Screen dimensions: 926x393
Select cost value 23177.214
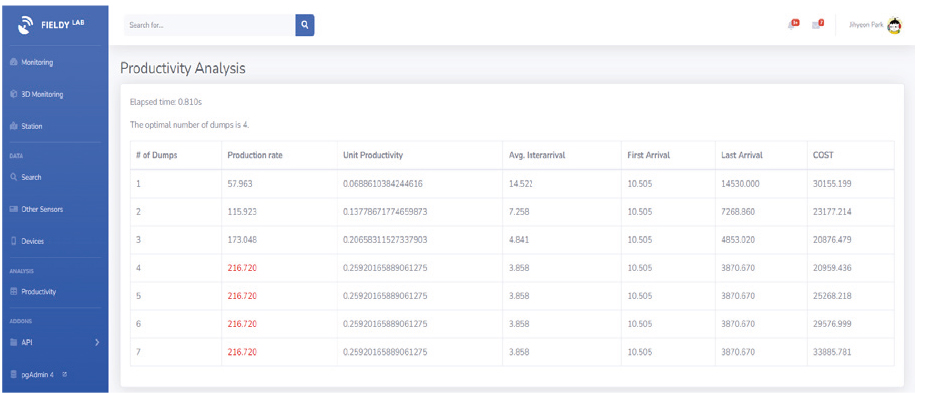(x=832, y=212)
